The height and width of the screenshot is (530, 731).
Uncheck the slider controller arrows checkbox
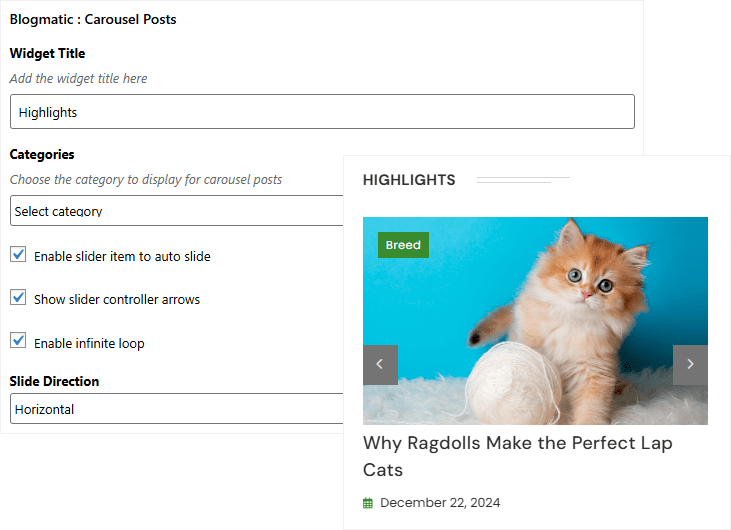pos(18,298)
